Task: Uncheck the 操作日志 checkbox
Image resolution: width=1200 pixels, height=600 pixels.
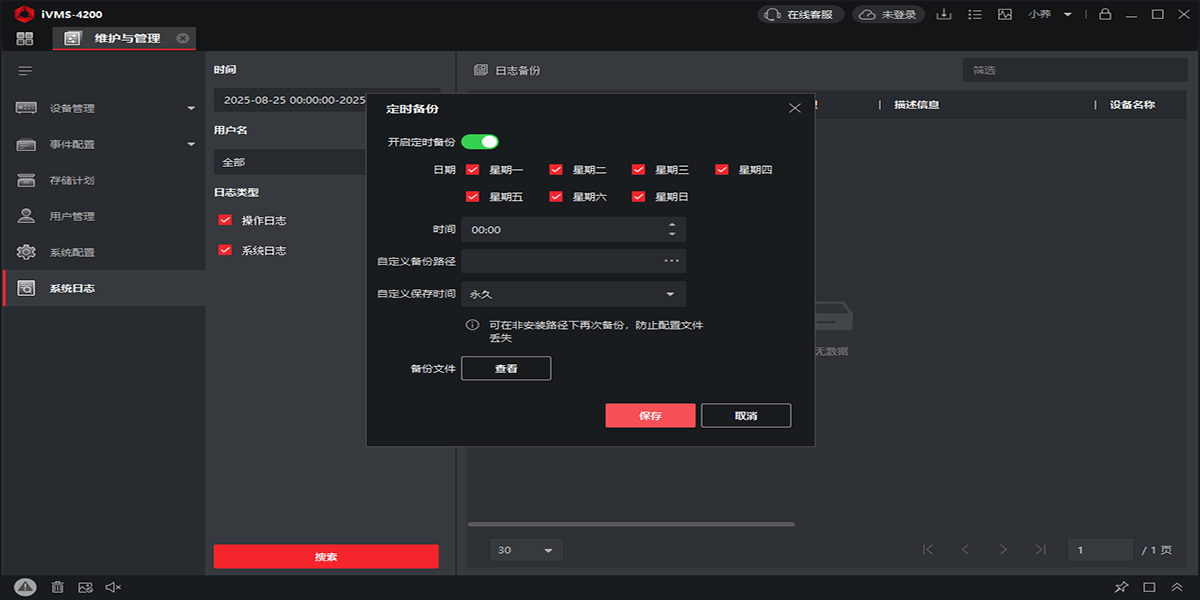Action: click(225, 220)
